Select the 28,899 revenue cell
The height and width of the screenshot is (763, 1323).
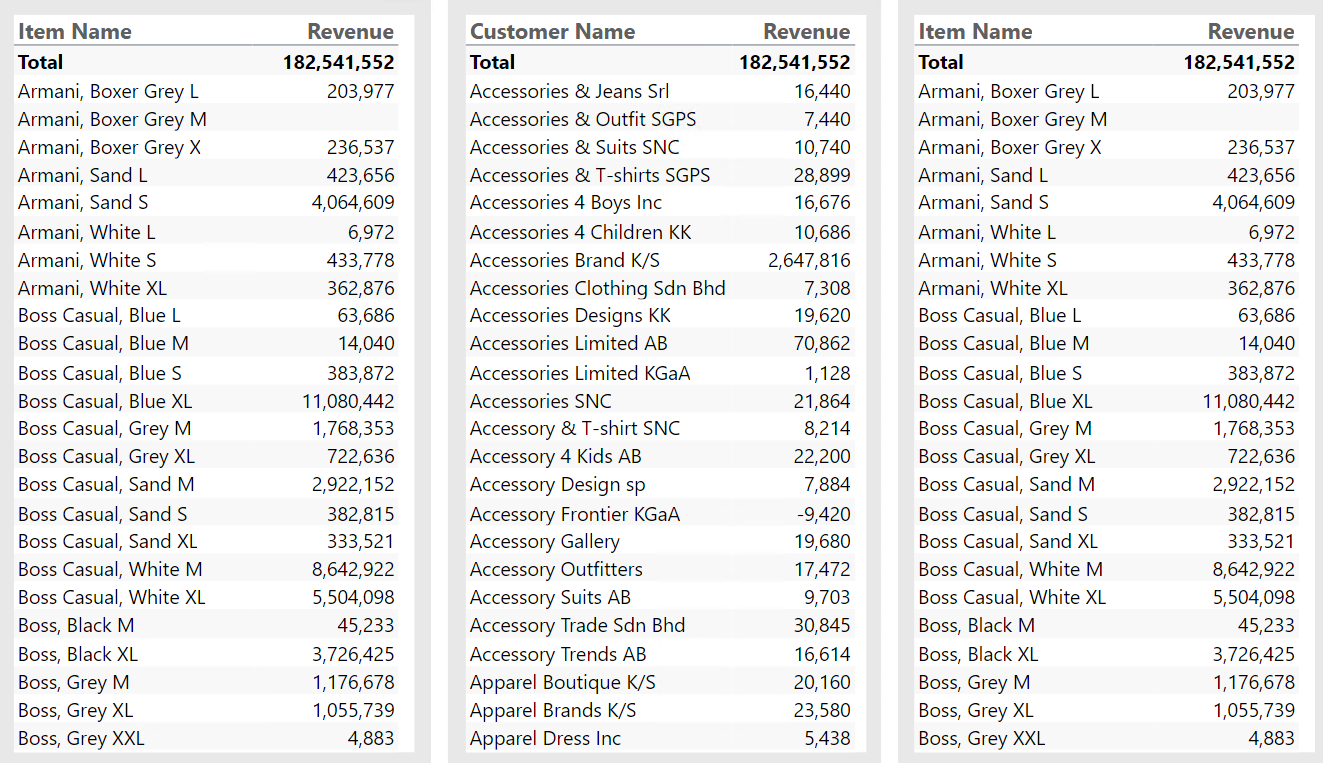click(821, 175)
